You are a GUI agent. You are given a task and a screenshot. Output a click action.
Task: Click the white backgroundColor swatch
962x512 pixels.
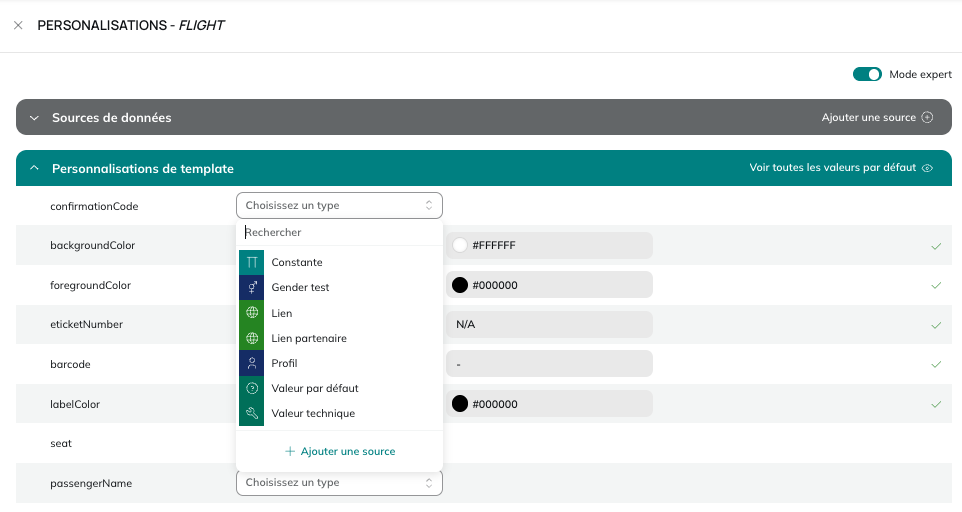pos(460,245)
